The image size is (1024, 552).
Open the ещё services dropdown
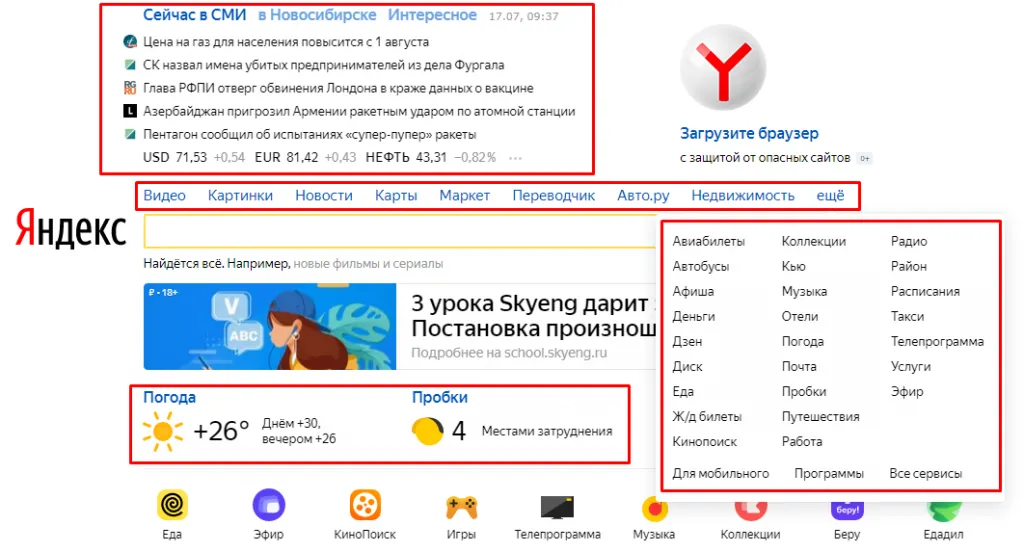tap(830, 195)
